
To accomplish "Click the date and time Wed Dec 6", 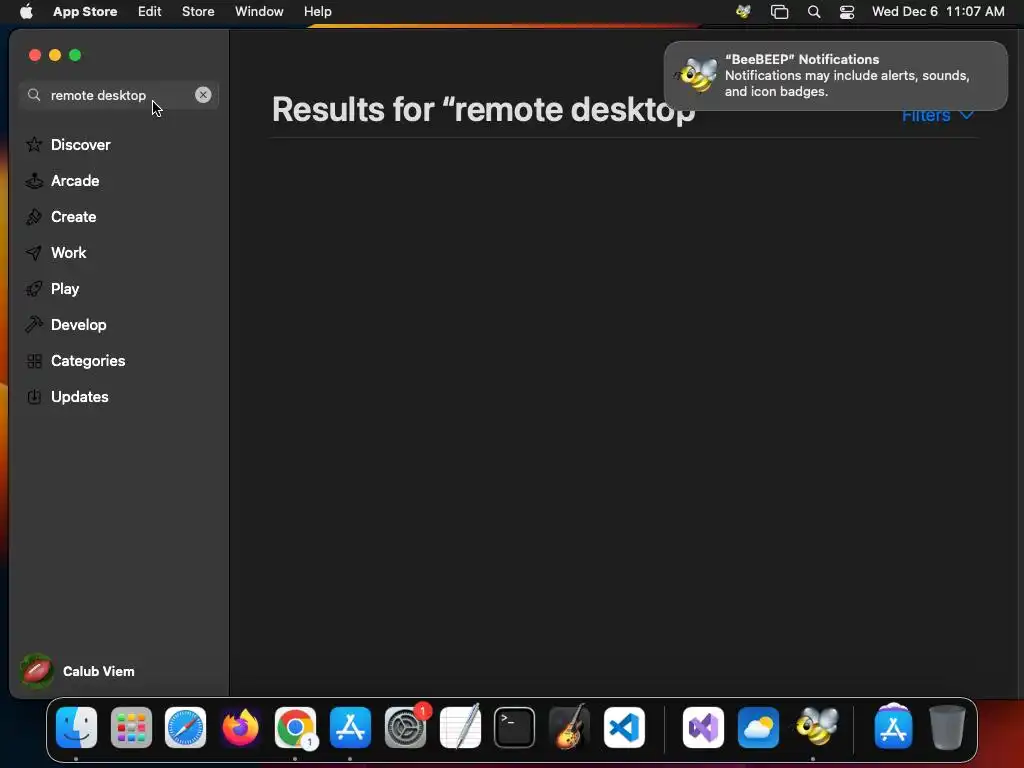I will (x=938, y=12).
